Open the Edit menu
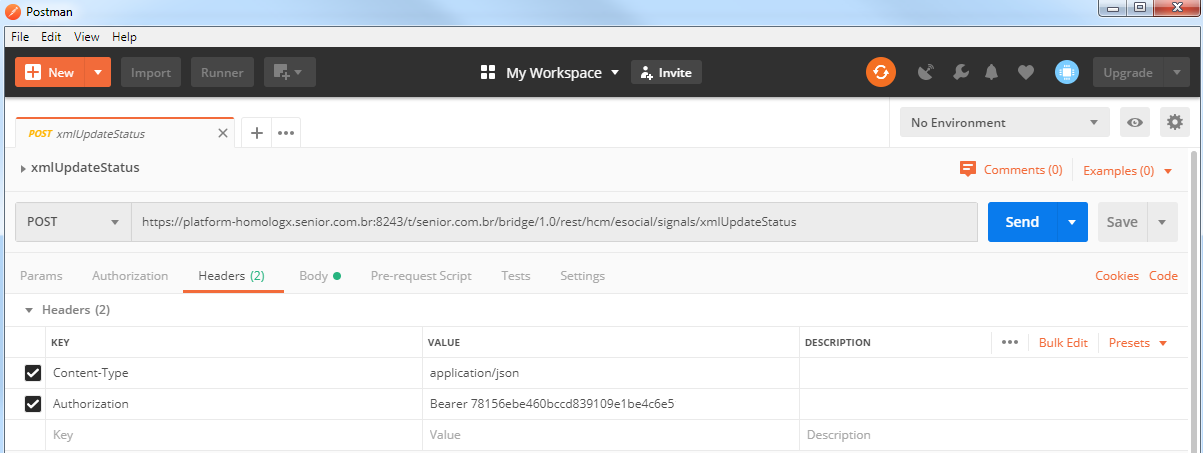Screen dimensions: 1203x453 [51, 36]
